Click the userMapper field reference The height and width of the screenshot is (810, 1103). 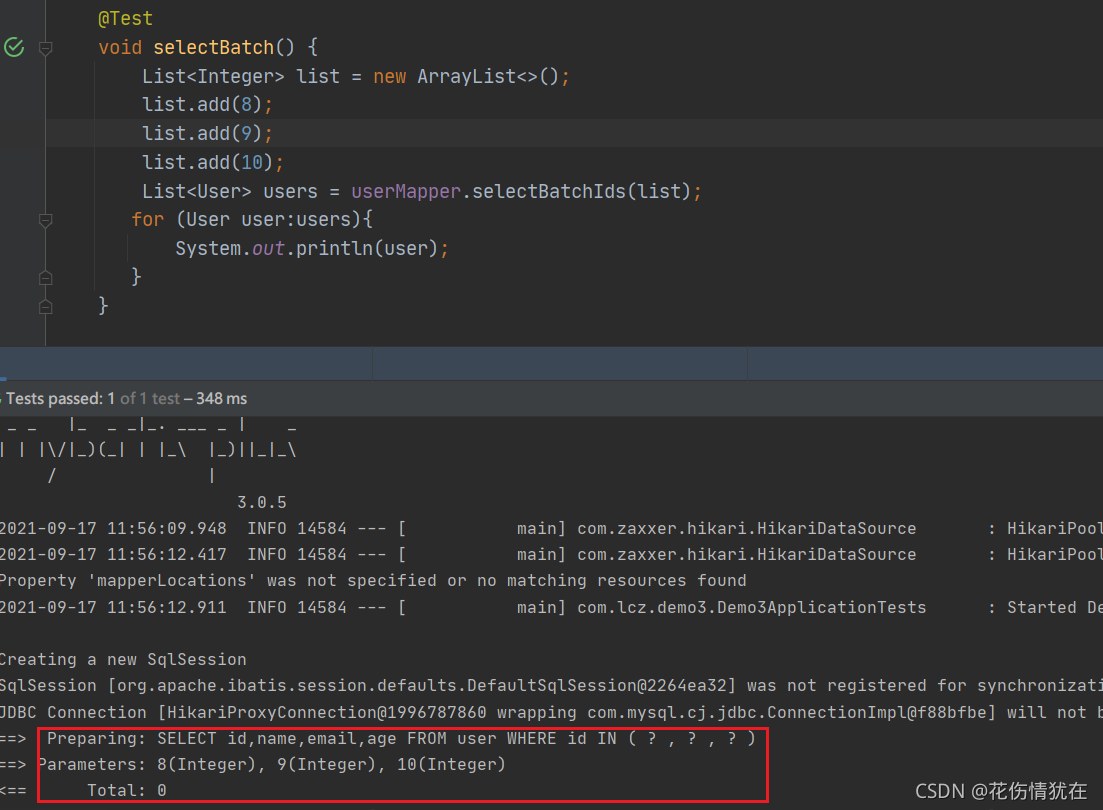click(x=406, y=191)
